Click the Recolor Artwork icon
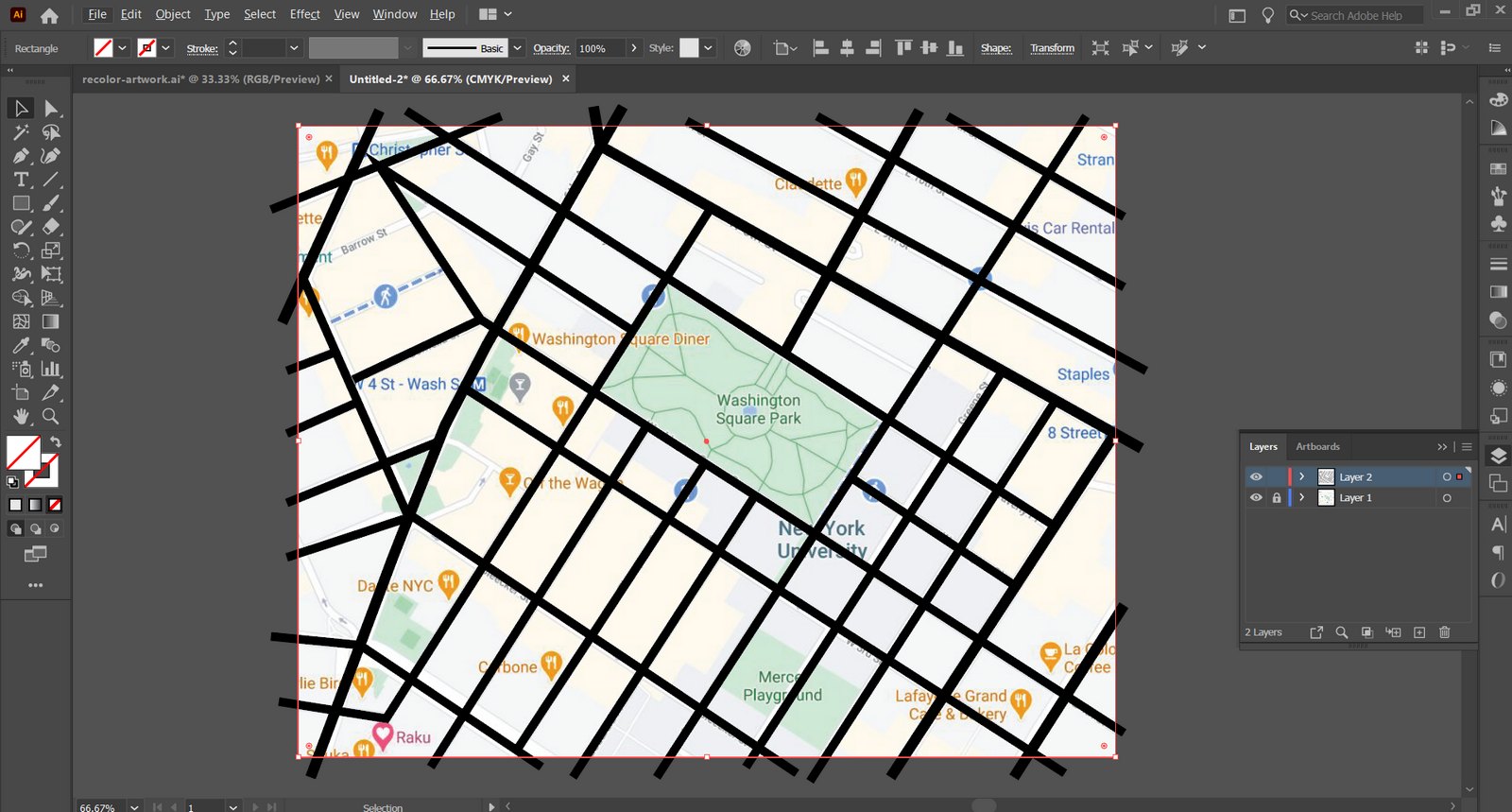The width and height of the screenshot is (1512, 812). coord(743,48)
